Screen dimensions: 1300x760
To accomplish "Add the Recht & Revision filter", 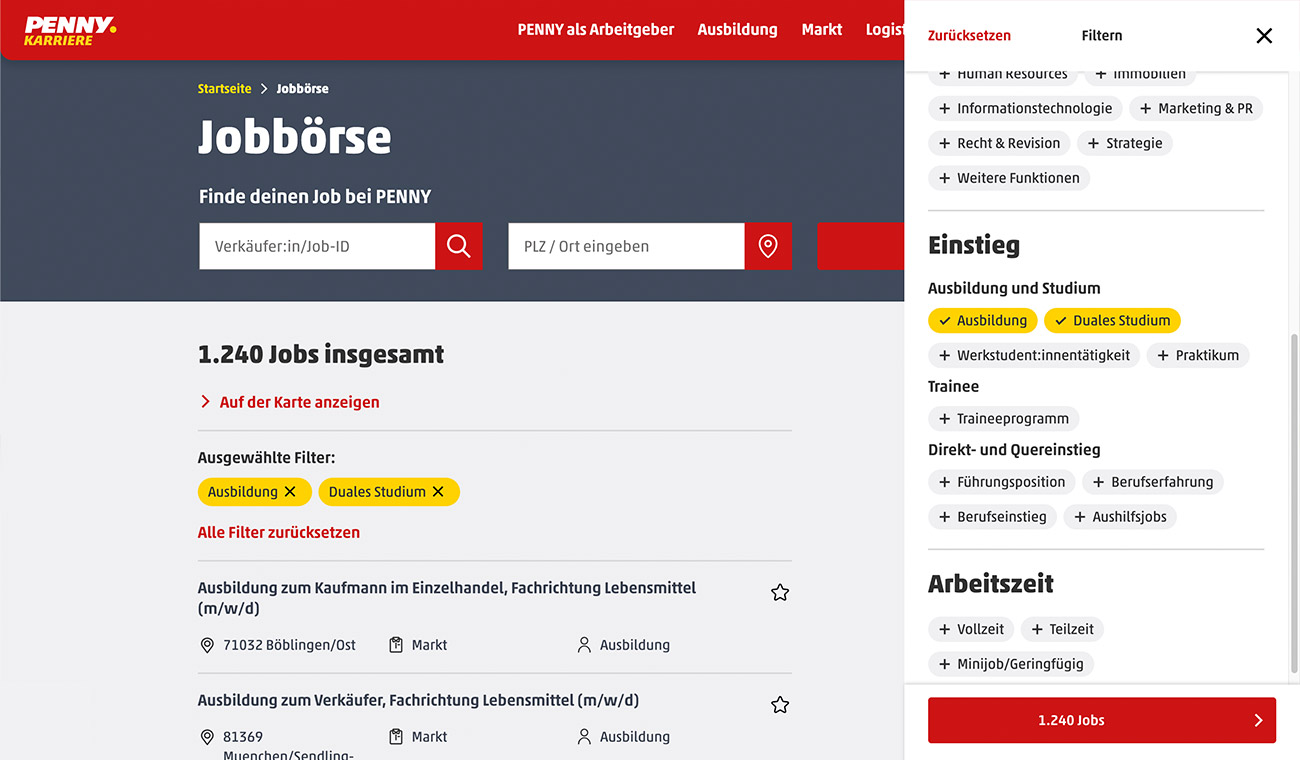I will [x=999, y=143].
